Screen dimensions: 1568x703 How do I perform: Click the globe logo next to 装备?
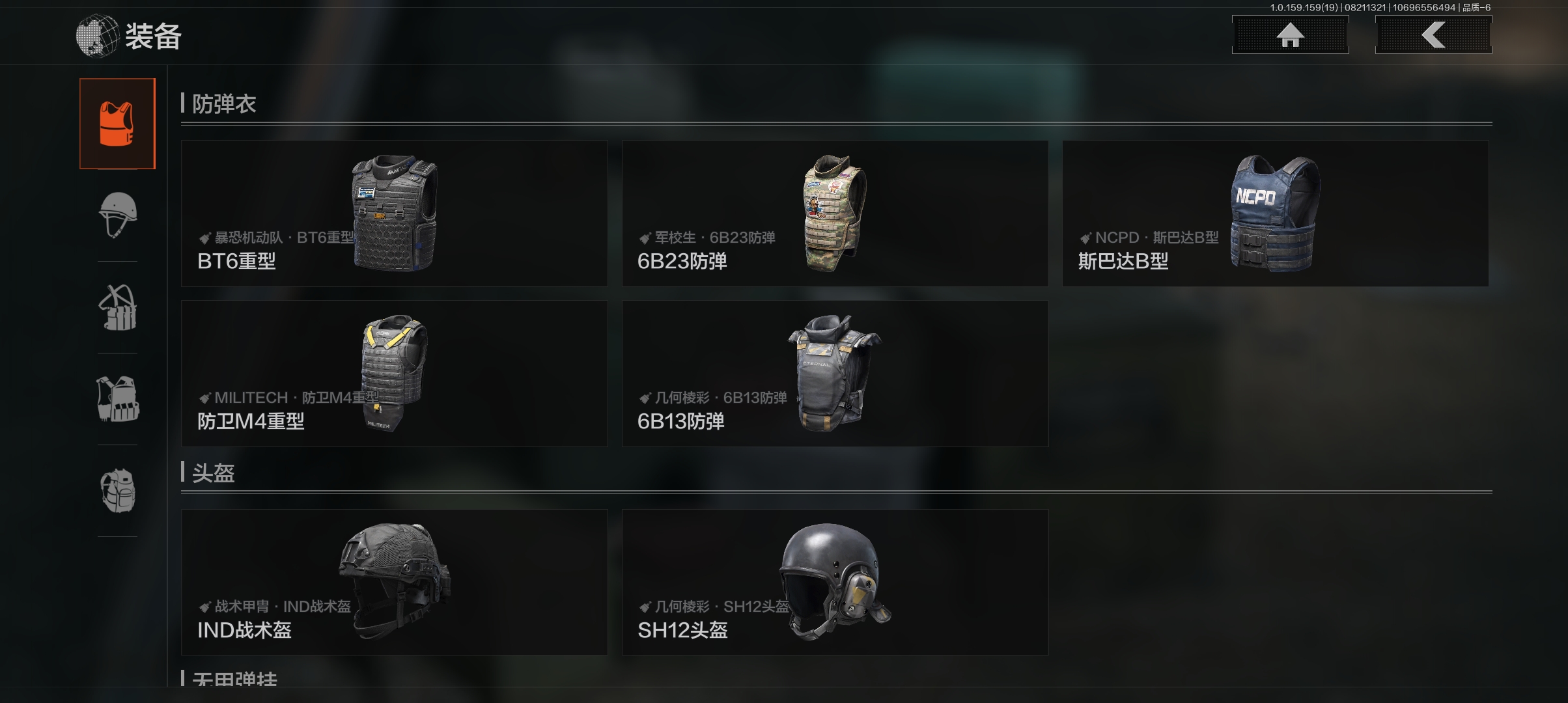pyautogui.click(x=97, y=36)
